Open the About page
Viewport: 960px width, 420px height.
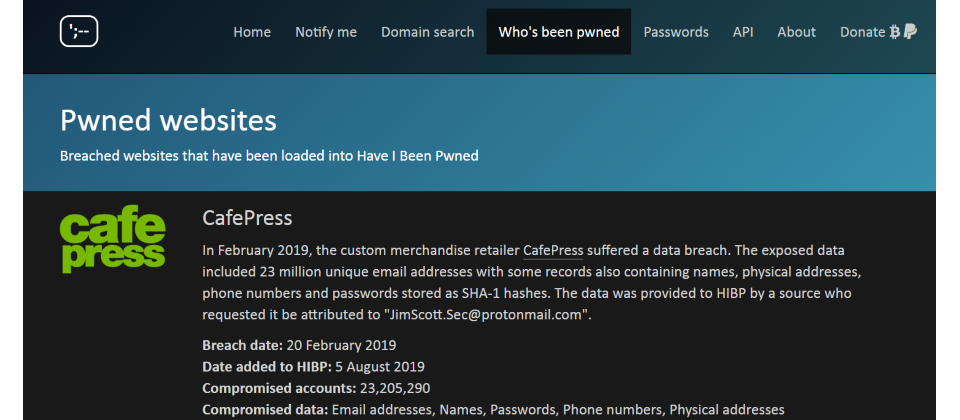click(x=797, y=32)
